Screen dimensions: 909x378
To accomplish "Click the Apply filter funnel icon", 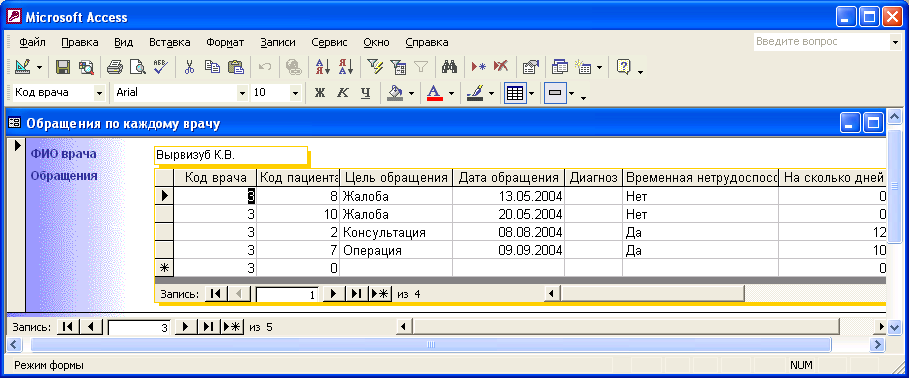I will tap(420, 67).
